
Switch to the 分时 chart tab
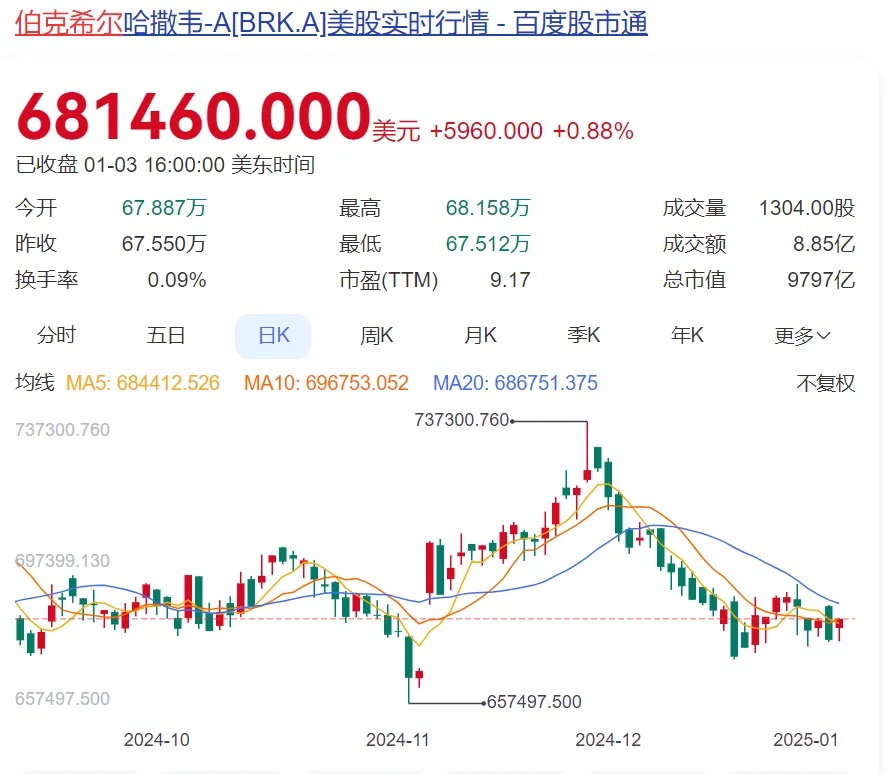coord(56,335)
